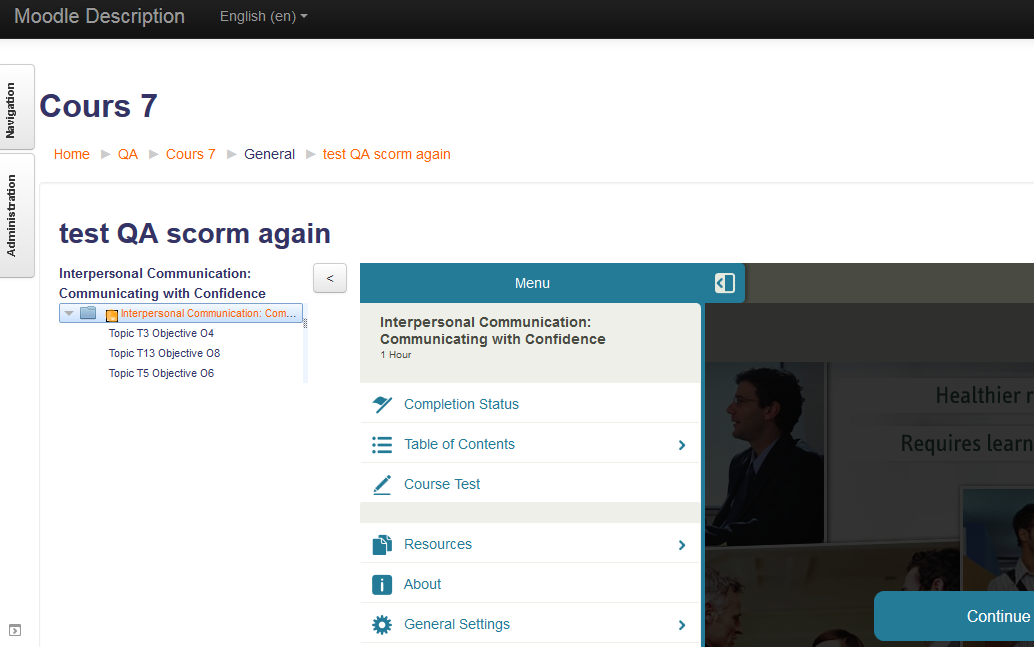Open About menu item
This screenshot has width=1034, height=647.
click(x=530, y=584)
